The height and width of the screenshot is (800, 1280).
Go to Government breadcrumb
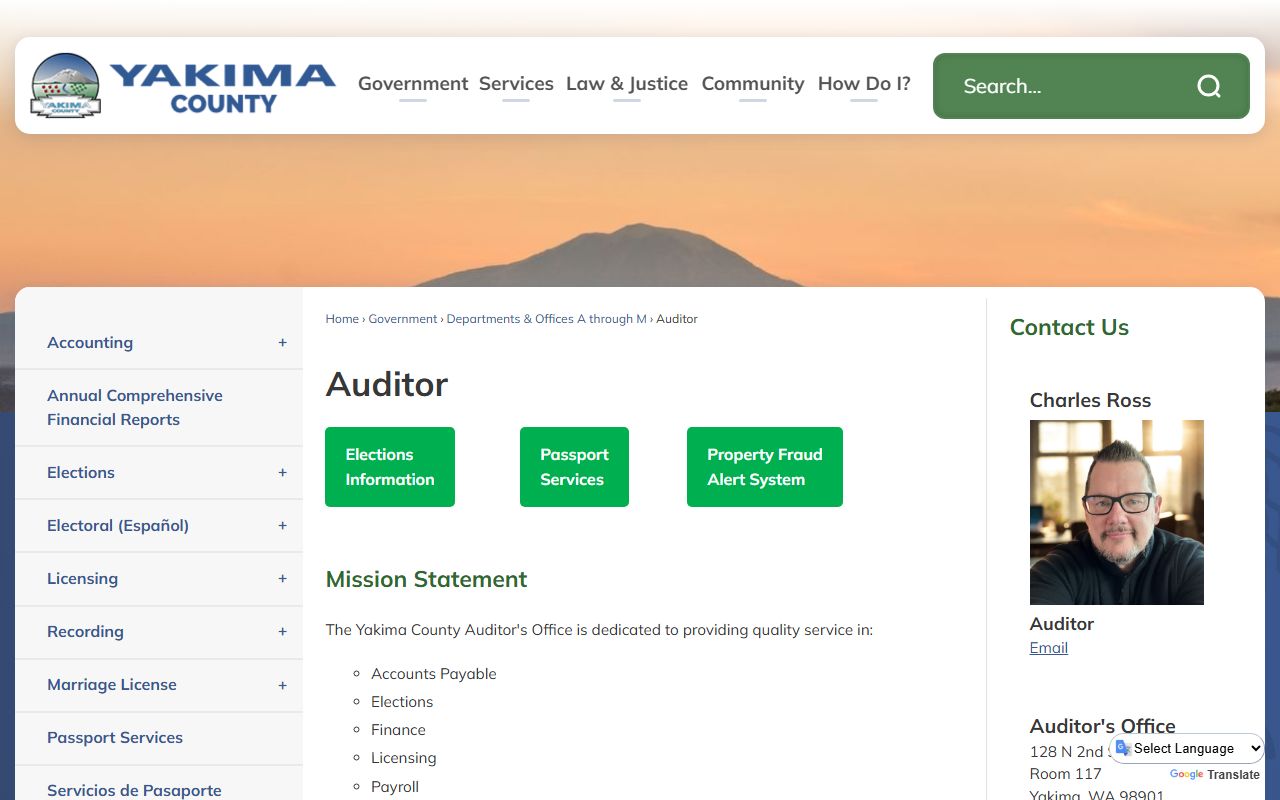(403, 319)
